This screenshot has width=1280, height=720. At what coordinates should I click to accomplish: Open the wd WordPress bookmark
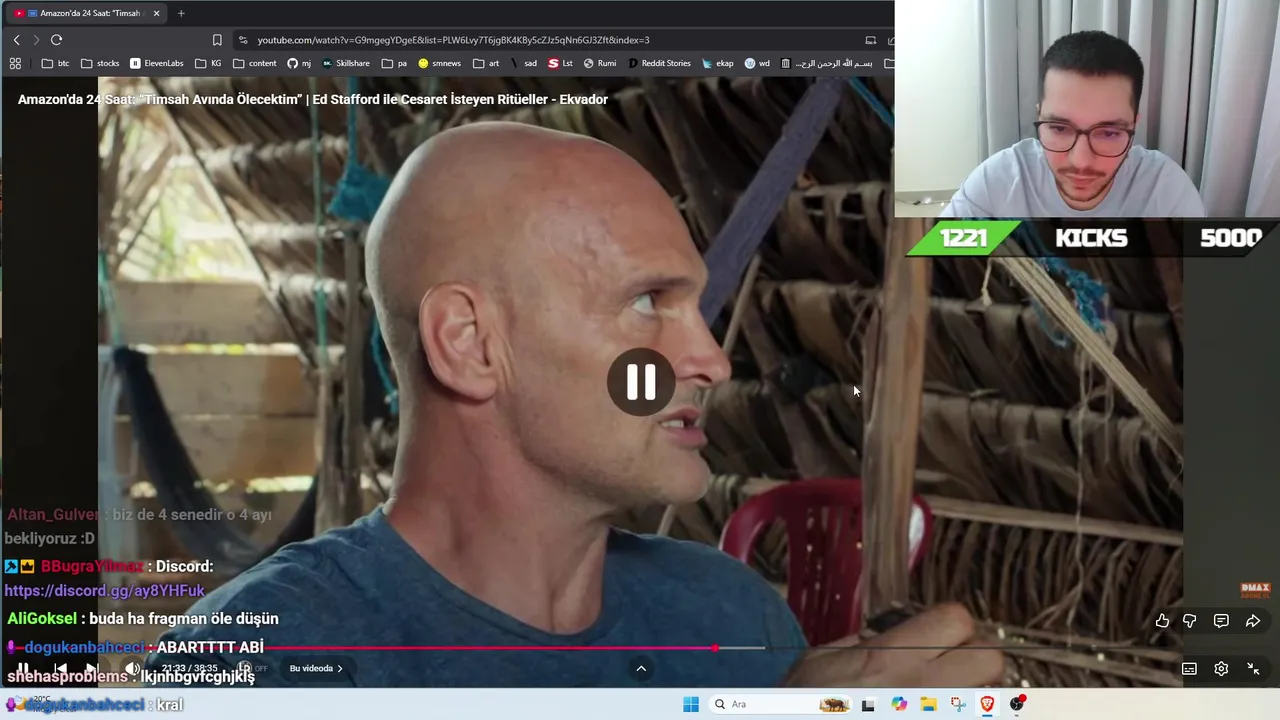coord(757,63)
